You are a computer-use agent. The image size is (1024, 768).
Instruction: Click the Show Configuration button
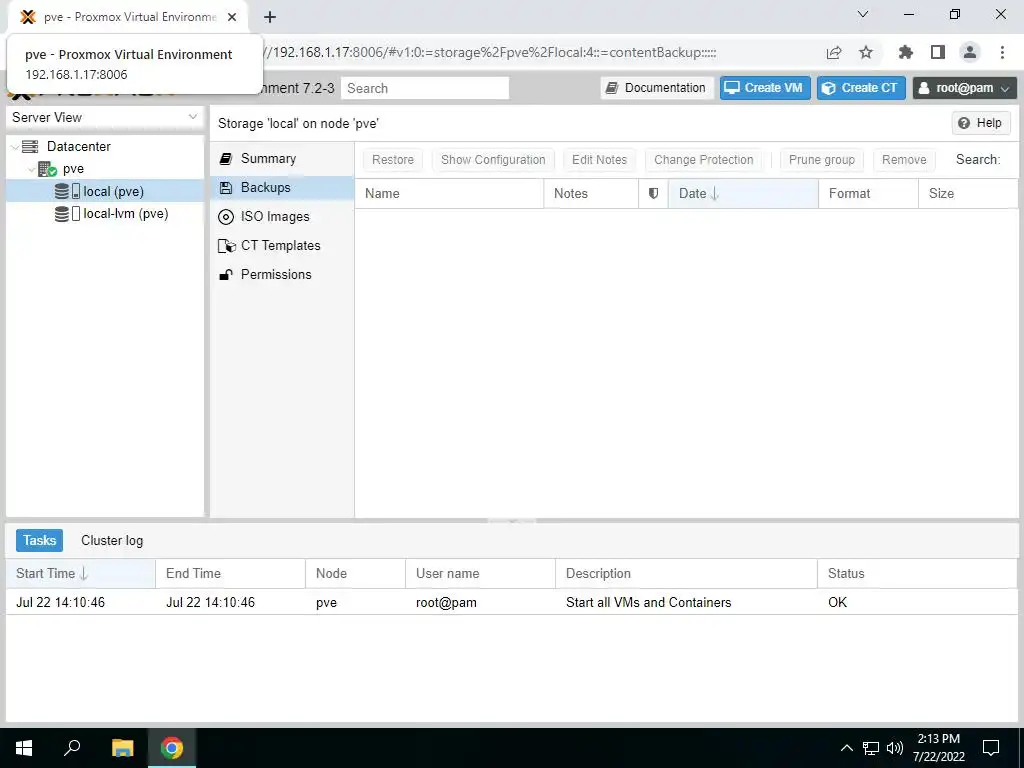tap(493, 160)
